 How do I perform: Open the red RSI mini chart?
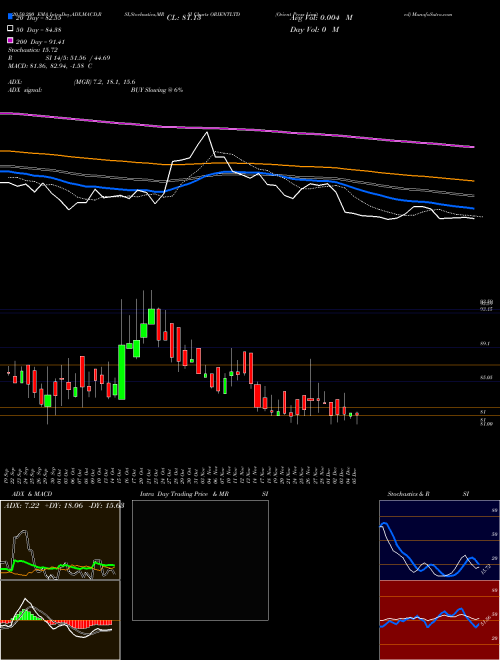pos(439,620)
